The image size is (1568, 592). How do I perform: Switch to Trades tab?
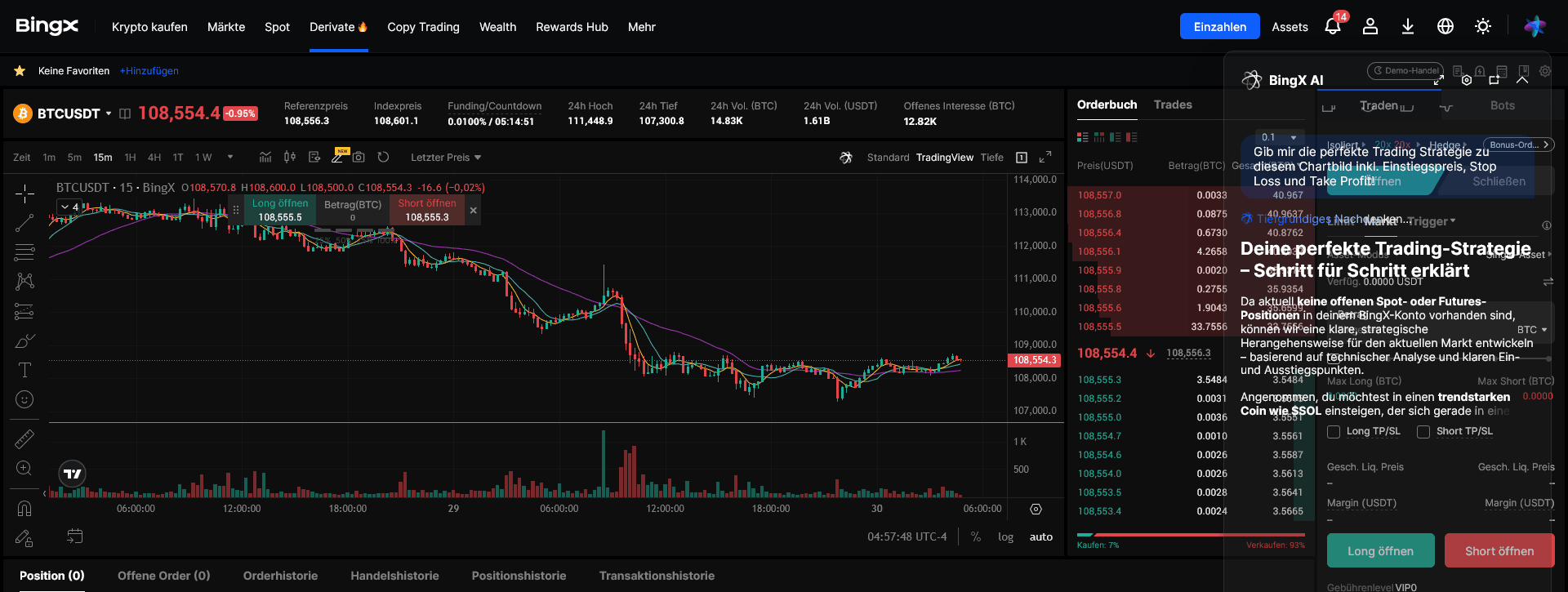[1173, 105]
